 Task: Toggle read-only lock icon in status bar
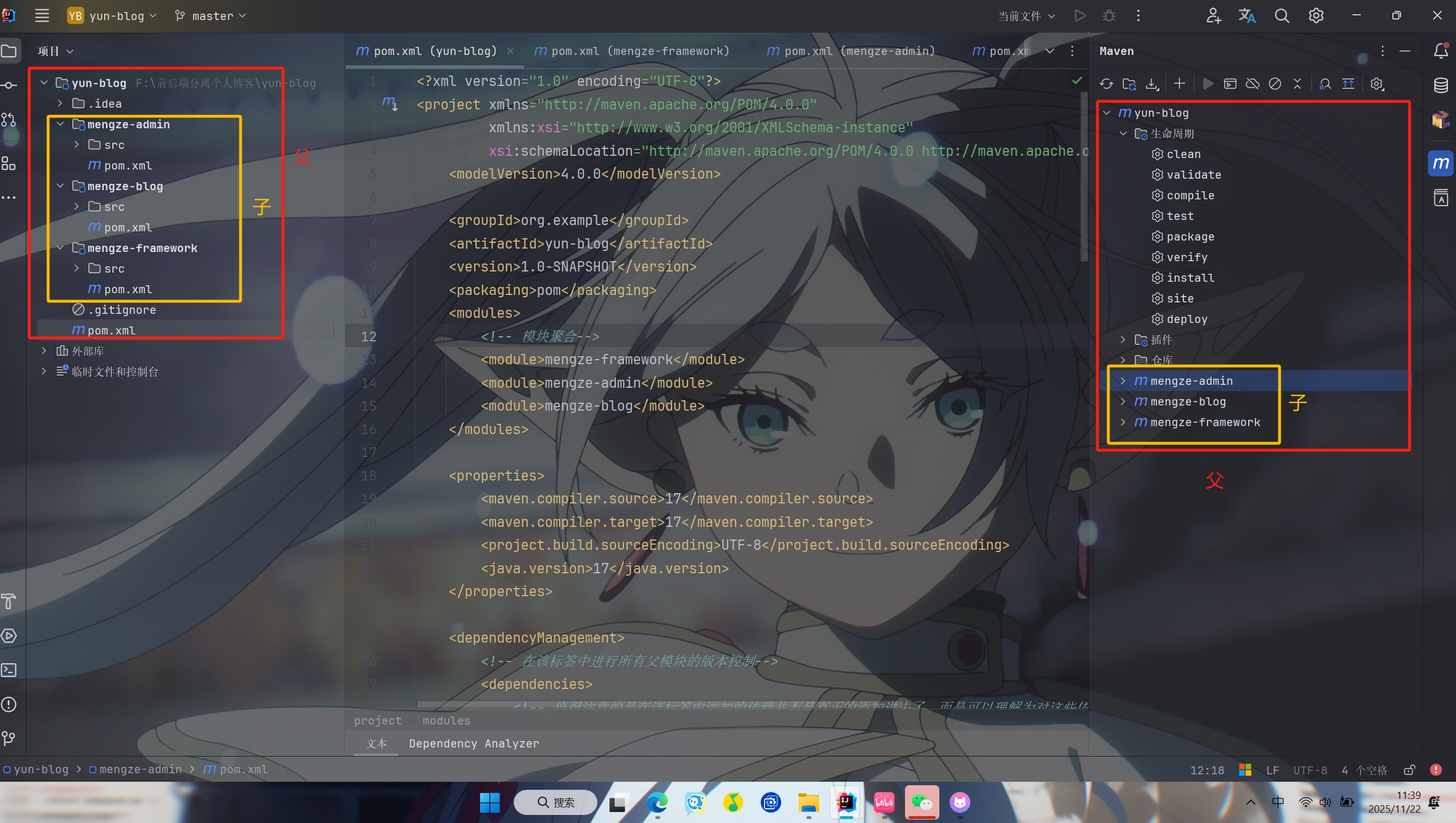pyautogui.click(x=1409, y=770)
